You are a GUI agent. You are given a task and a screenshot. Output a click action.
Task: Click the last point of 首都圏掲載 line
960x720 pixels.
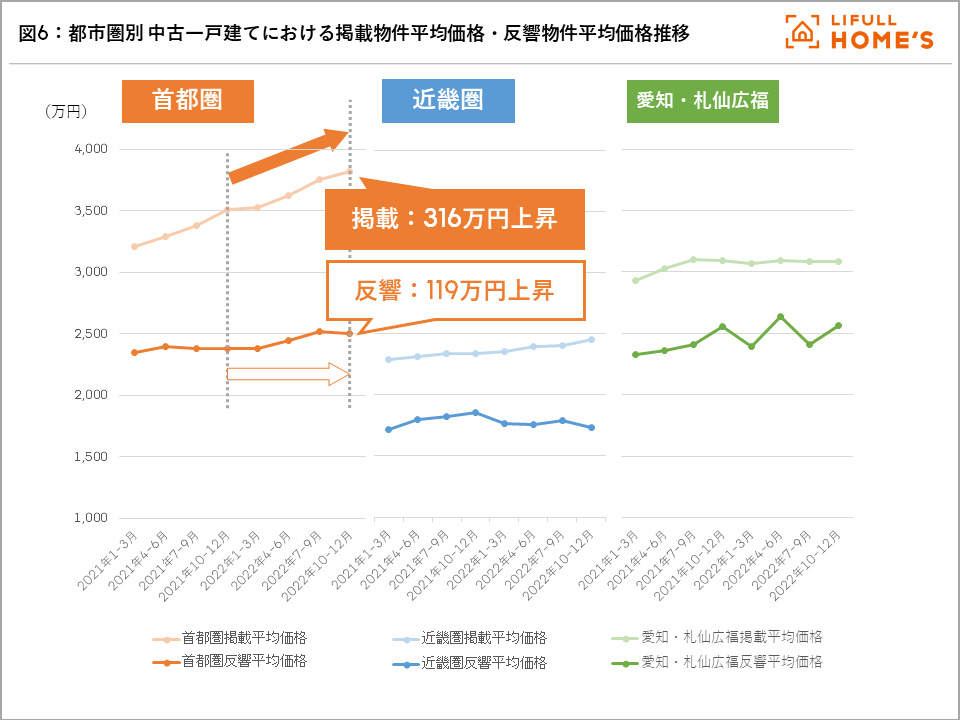coord(349,171)
